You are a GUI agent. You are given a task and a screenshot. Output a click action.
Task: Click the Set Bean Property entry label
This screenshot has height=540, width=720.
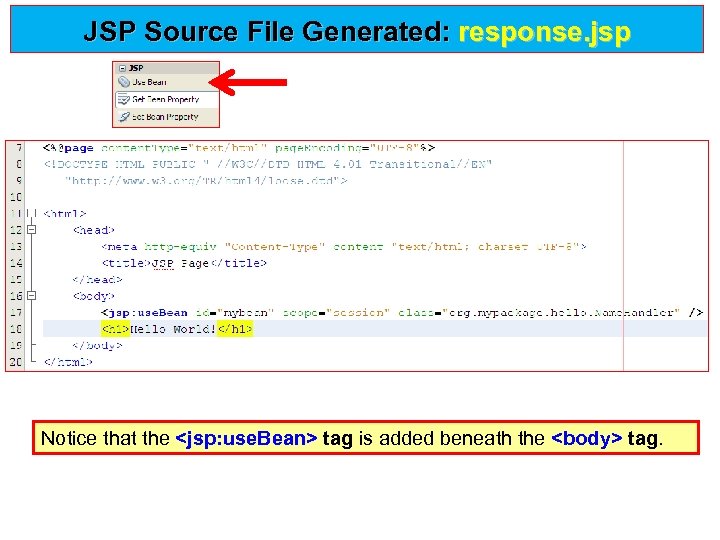pyautogui.click(x=165, y=117)
